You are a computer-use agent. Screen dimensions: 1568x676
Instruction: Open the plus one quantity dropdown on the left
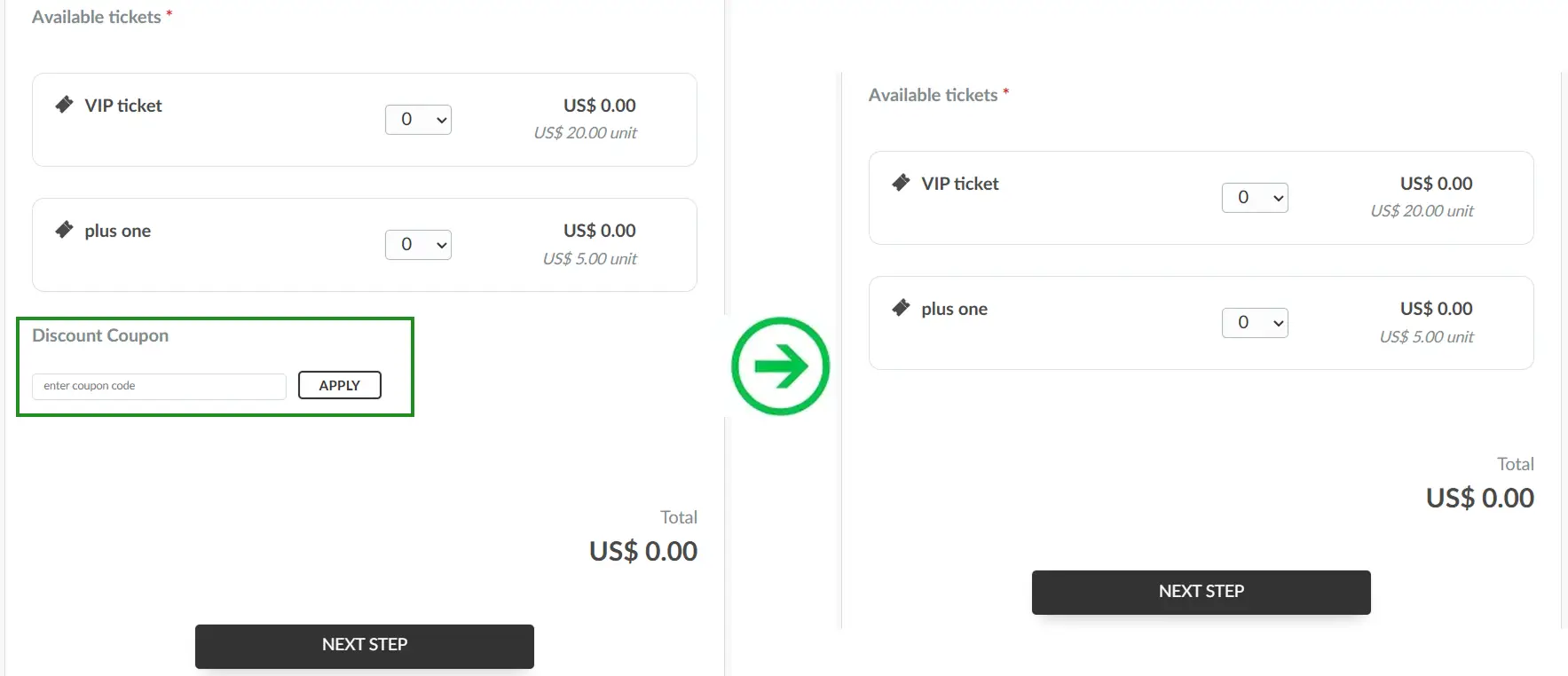pyautogui.click(x=418, y=244)
